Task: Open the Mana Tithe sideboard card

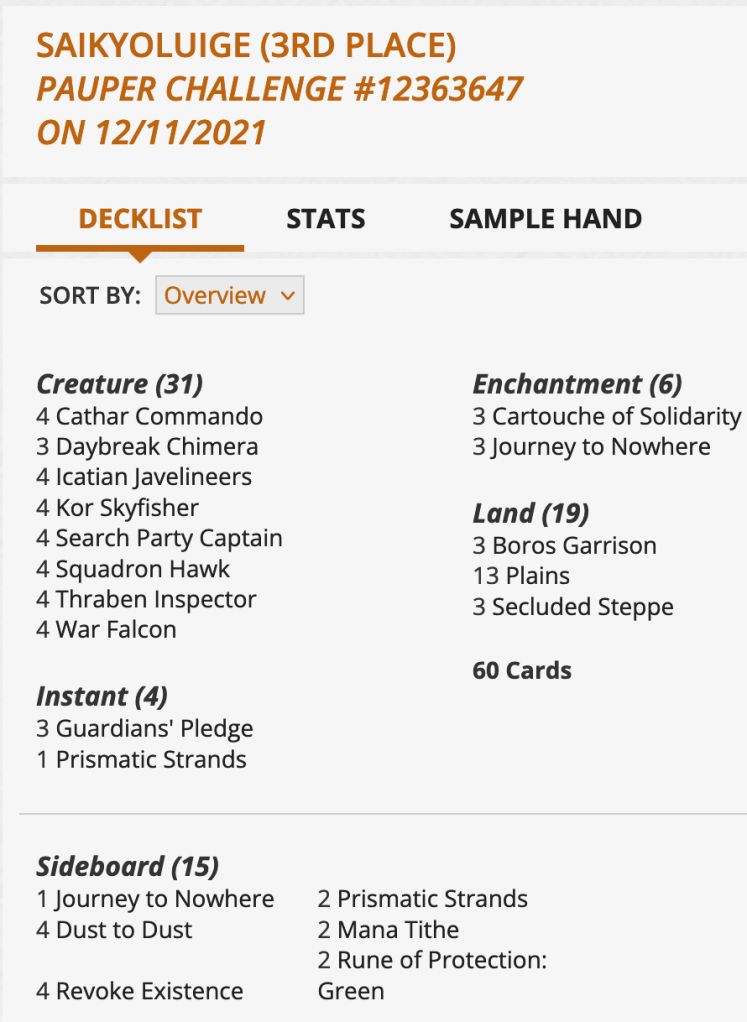Action: 398,930
